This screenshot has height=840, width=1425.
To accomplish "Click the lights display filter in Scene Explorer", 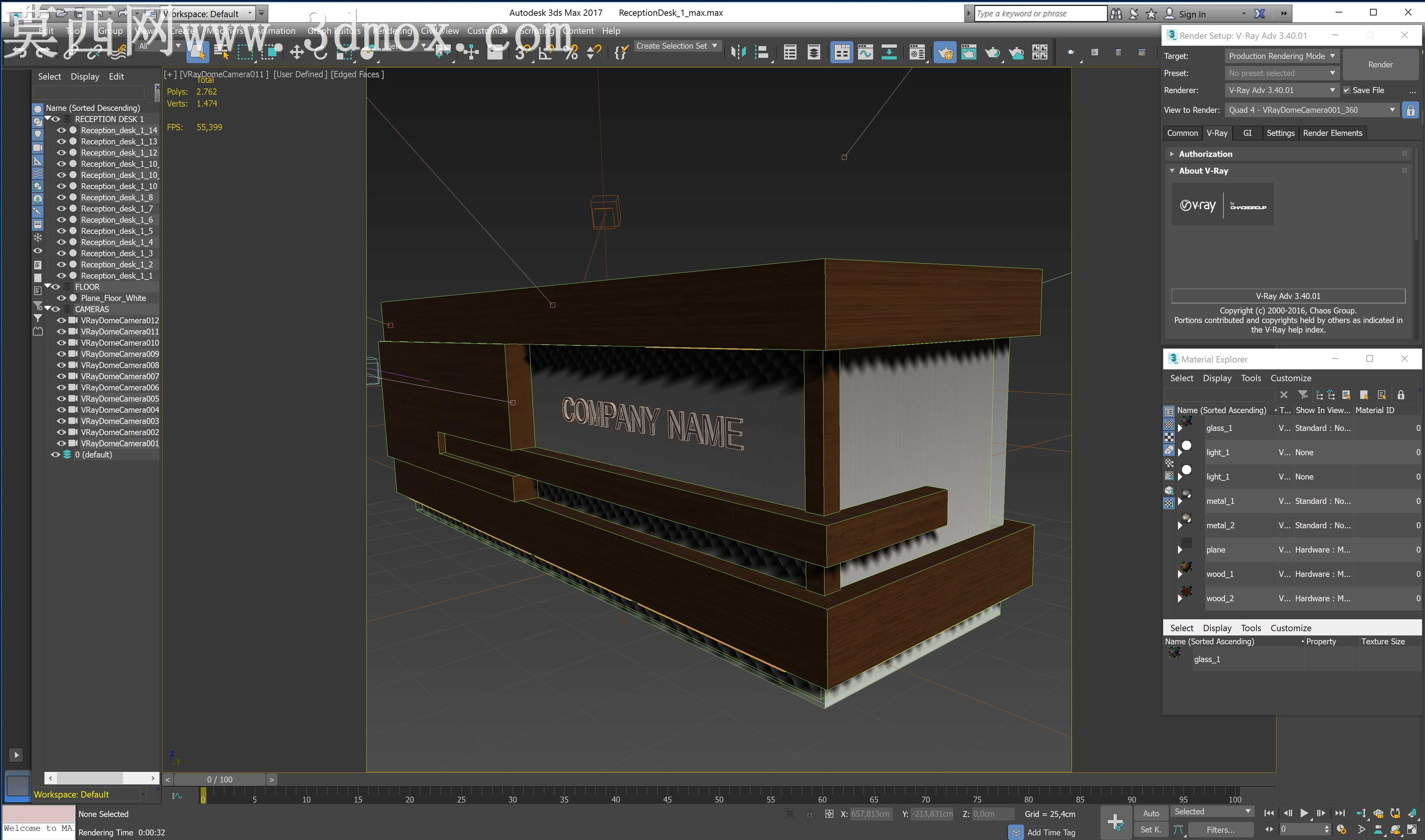I will point(38,134).
